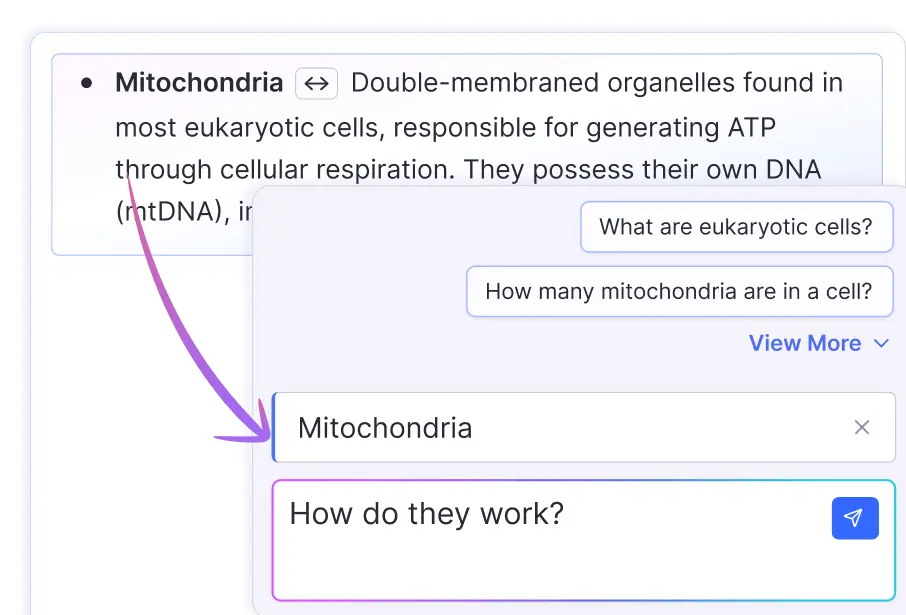Click the bold Mitochondria term heading

tap(199, 83)
